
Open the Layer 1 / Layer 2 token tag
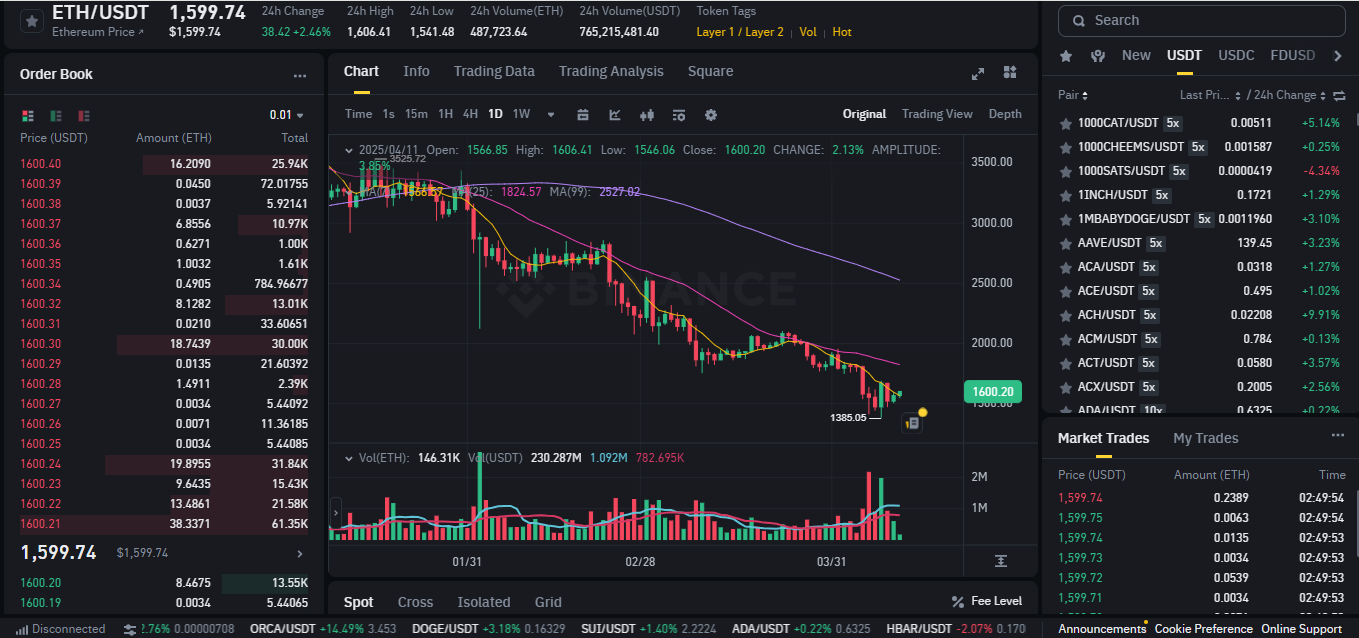point(740,32)
